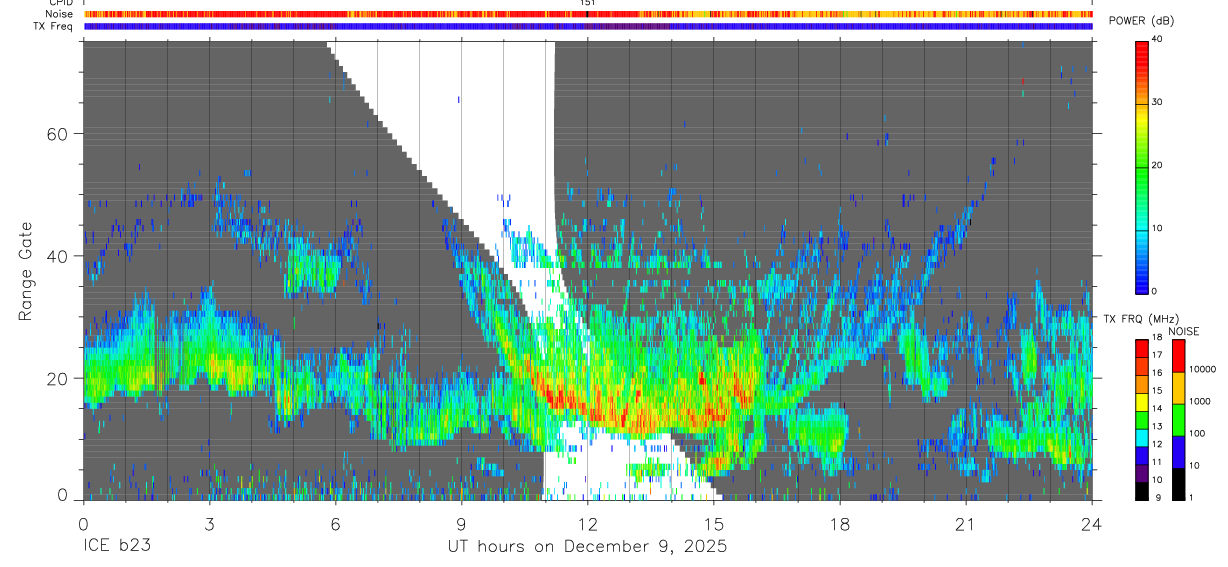This screenshot has height=567, width=1228.
Task: Click the 24 tick on the UT hours axis
Action: click(x=1092, y=524)
